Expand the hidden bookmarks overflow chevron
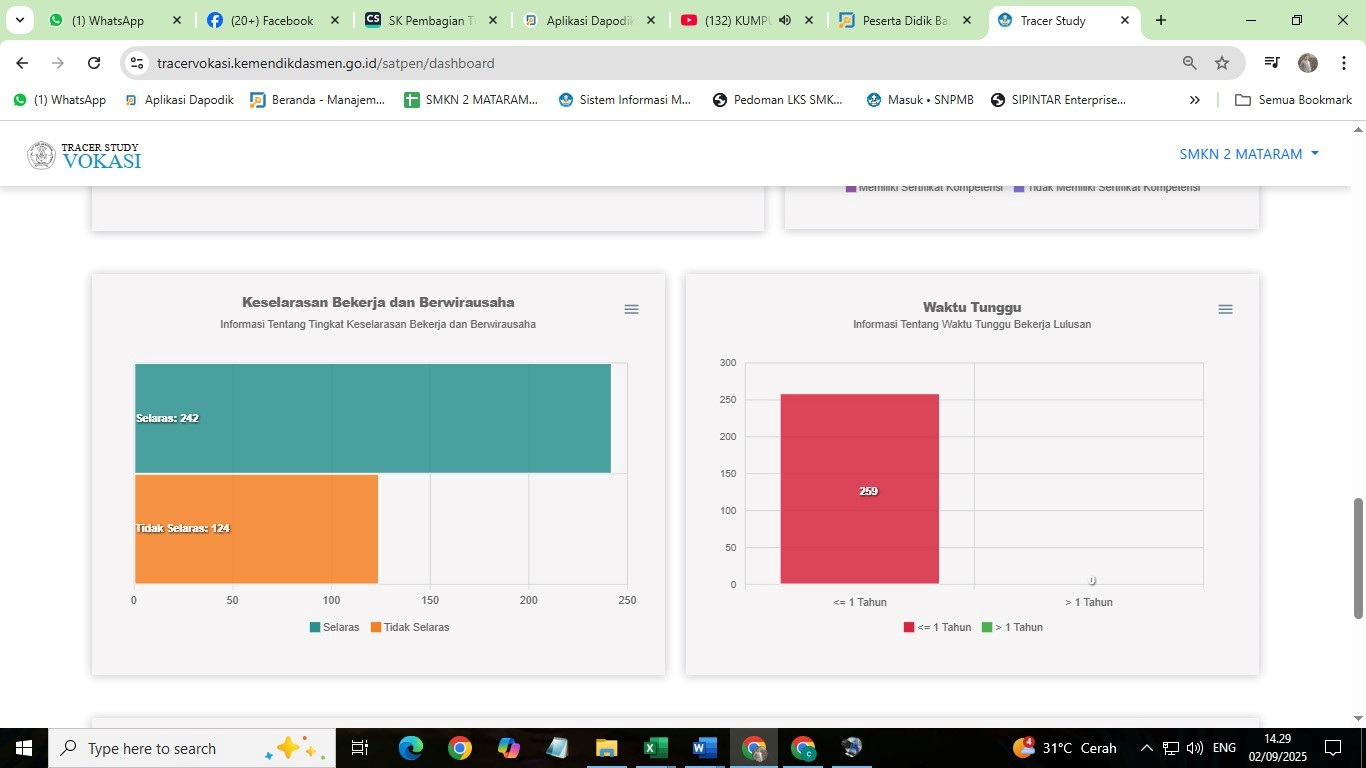 coord(1194,100)
